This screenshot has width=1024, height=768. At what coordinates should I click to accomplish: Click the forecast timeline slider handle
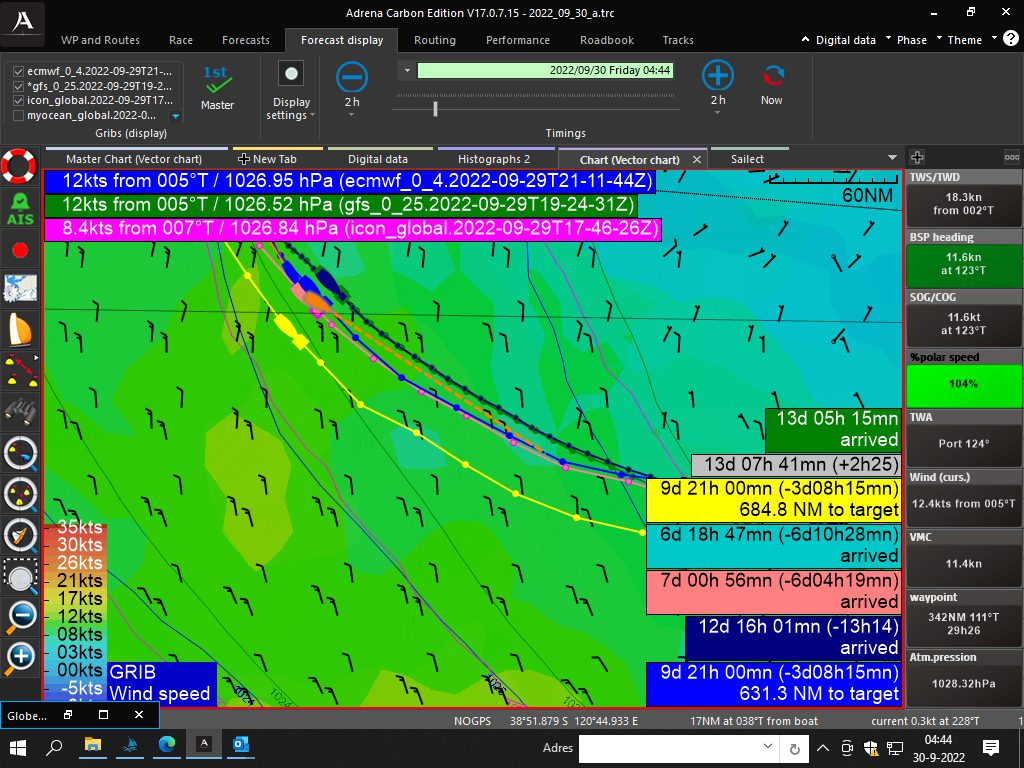tap(435, 108)
